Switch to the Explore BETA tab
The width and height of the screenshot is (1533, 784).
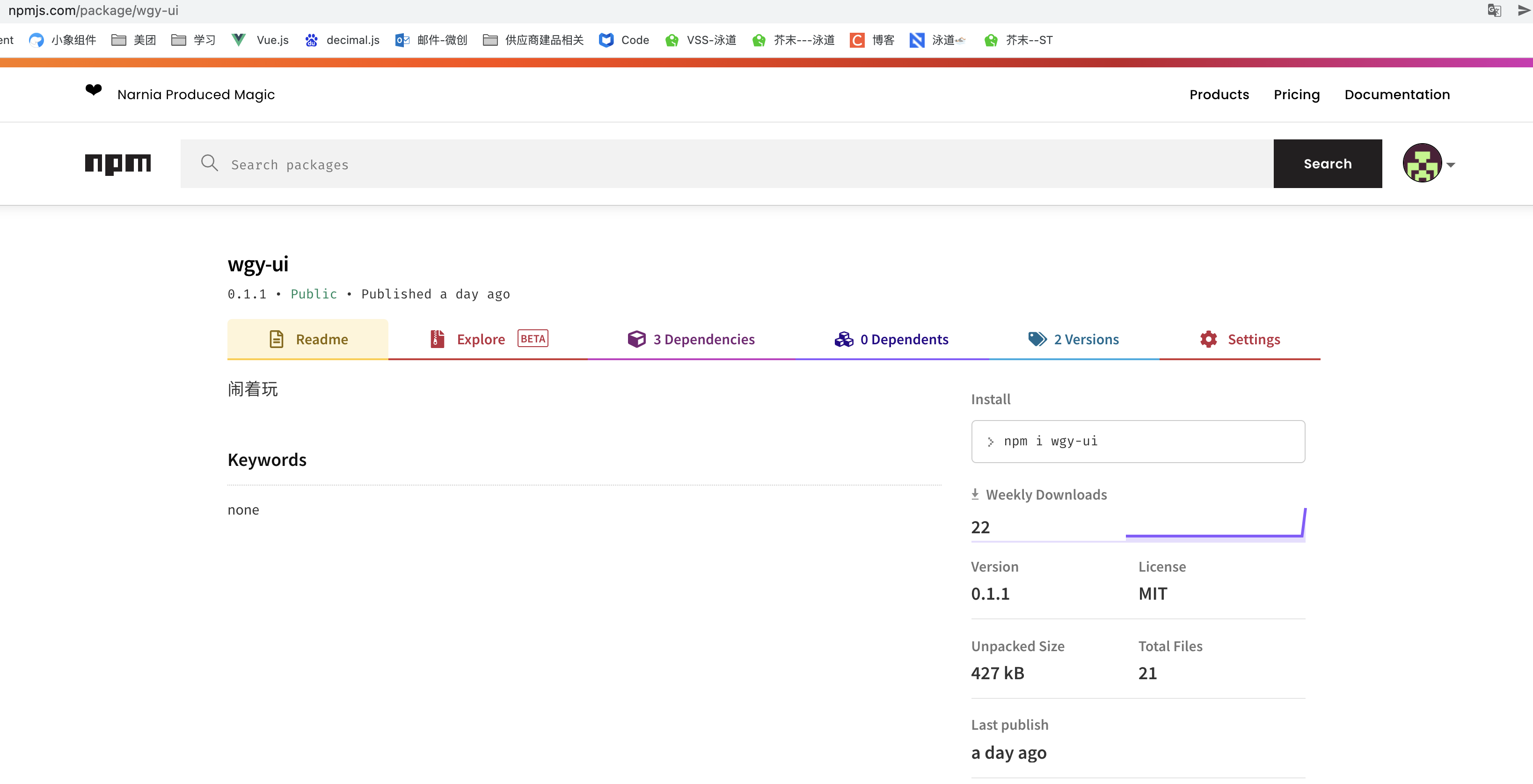tap(488, 339)
